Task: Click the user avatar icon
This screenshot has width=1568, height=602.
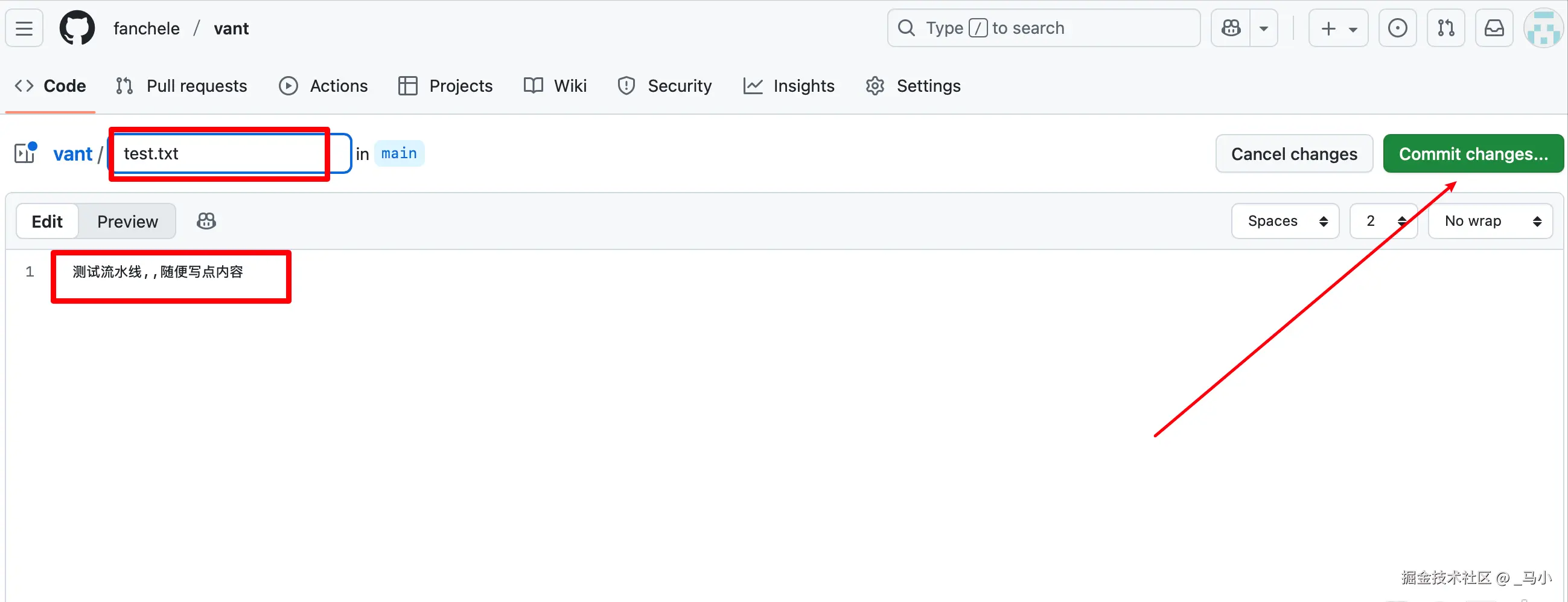Action: 1543,28
